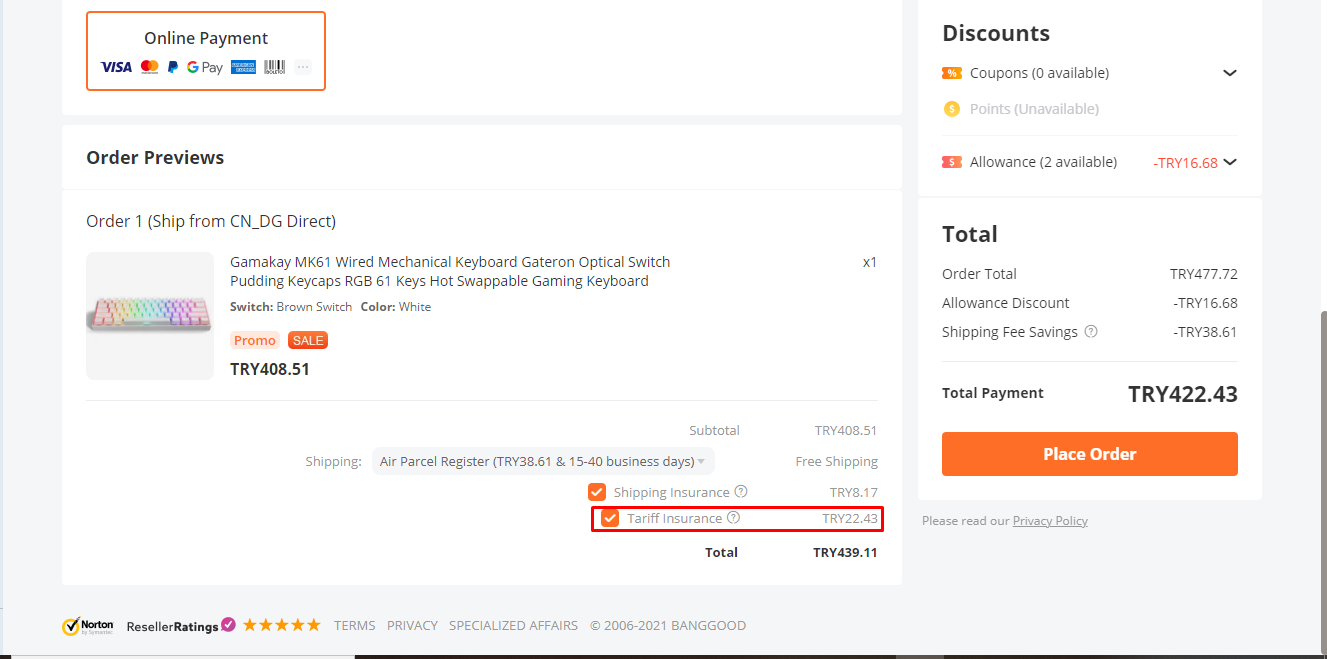
Task: Click the Visa card icon
Action: (x=116, y=67)
